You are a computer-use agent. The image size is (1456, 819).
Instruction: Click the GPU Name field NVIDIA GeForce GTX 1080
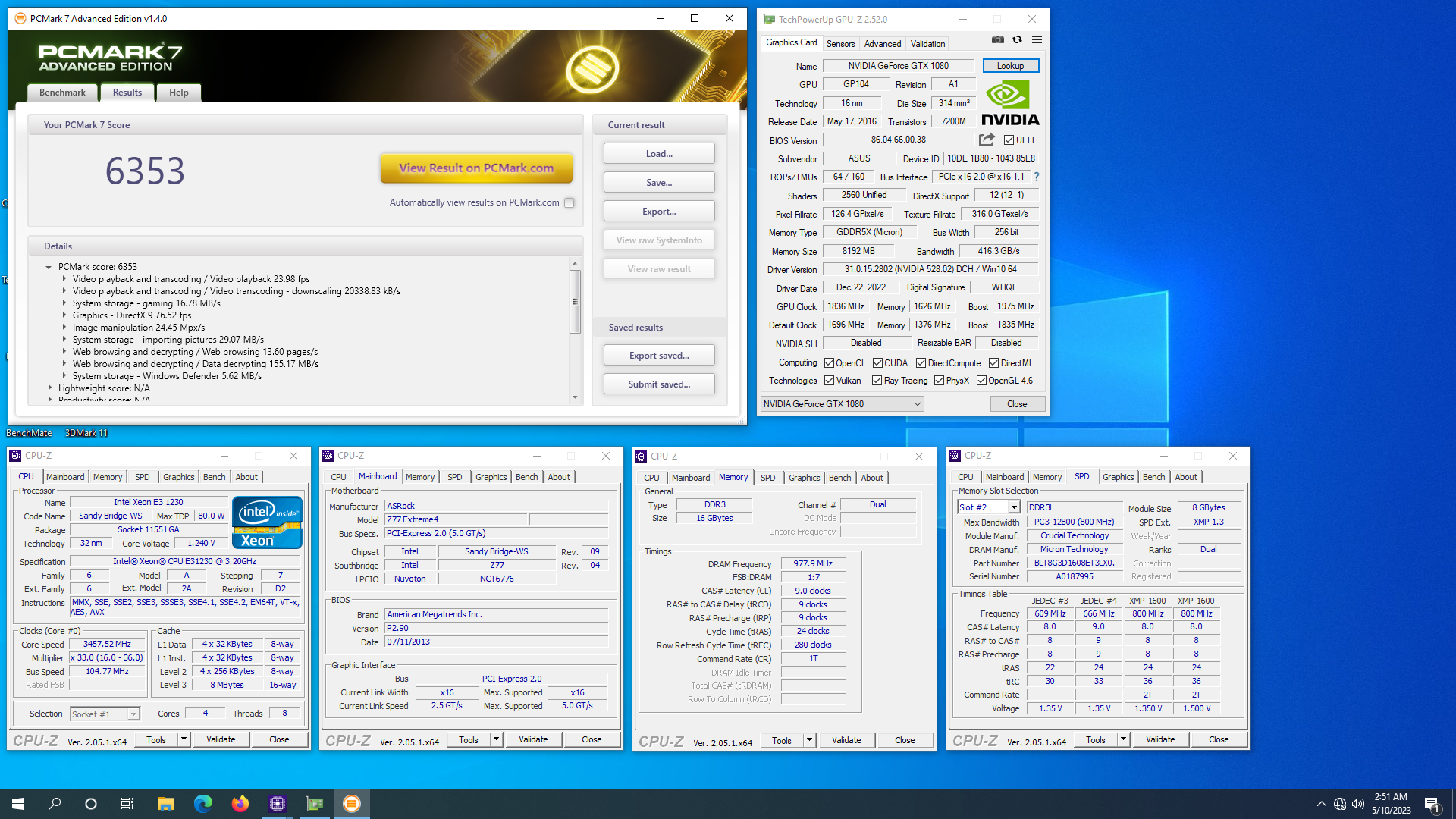click(x=898, y=66)
